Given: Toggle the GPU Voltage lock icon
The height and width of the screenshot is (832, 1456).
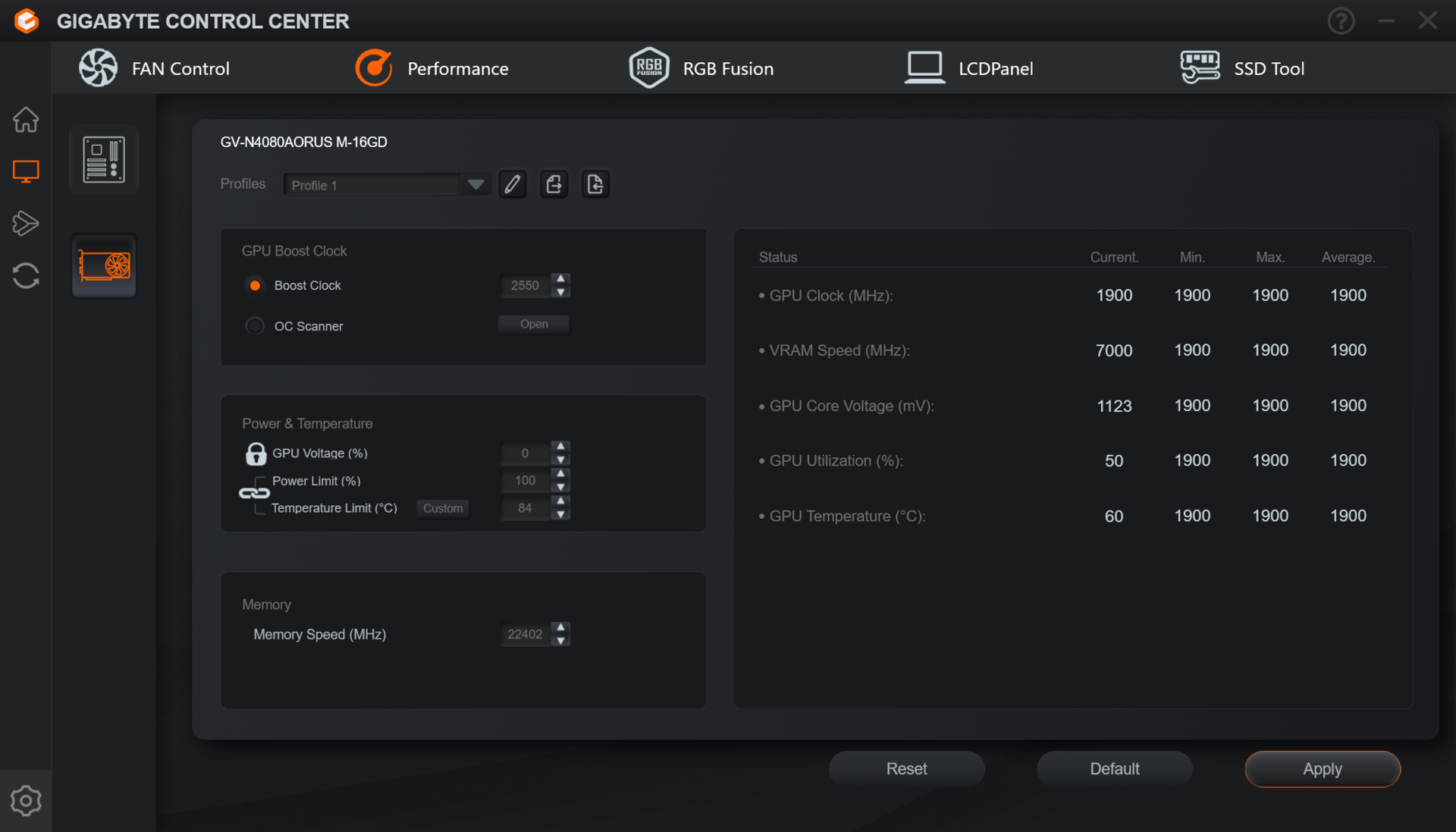Looking at the screenshot, I should click(256, 454).
